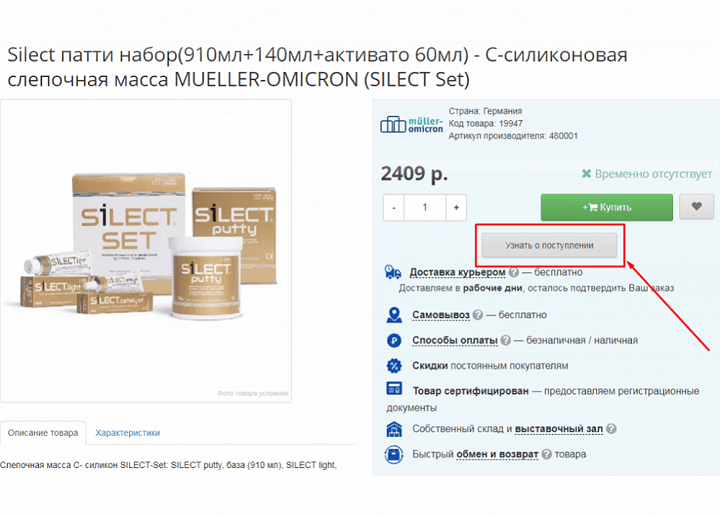Viewport: 720px width, 516px height.
Task: Open help tooltip next to Способы оплаты
Action: (506, 340)
